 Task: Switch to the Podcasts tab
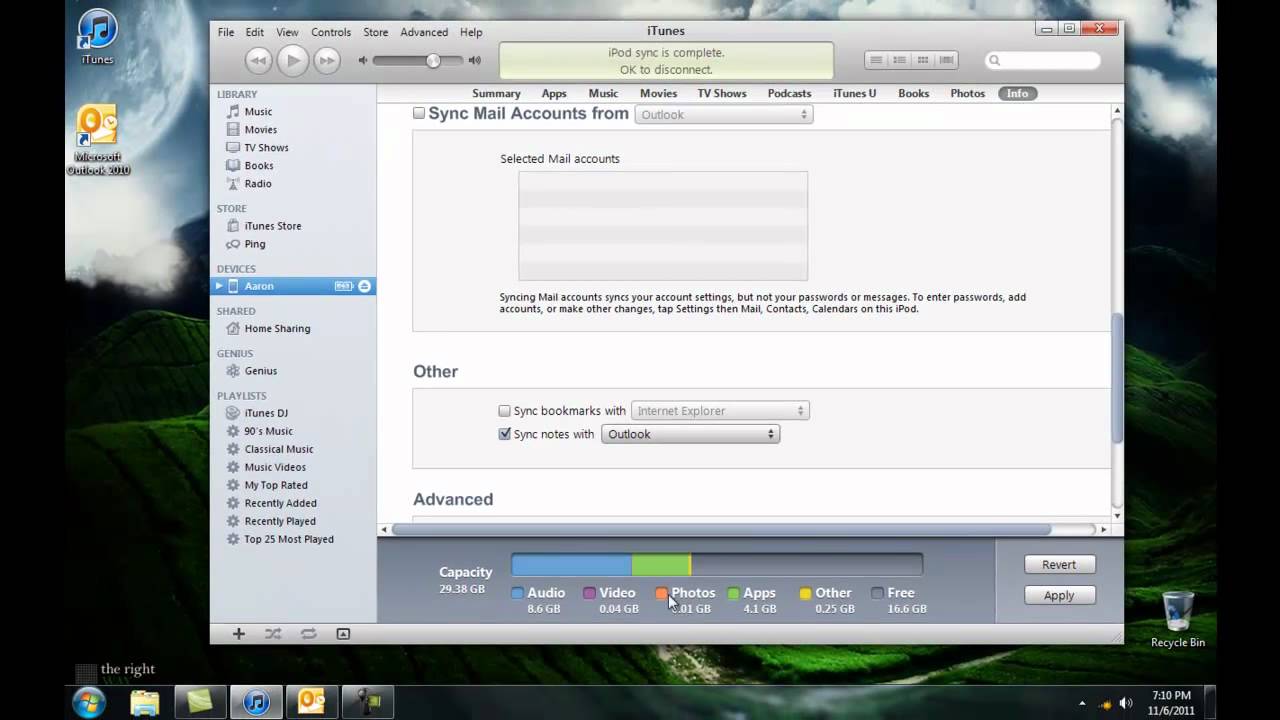click(x=789, y=94)
